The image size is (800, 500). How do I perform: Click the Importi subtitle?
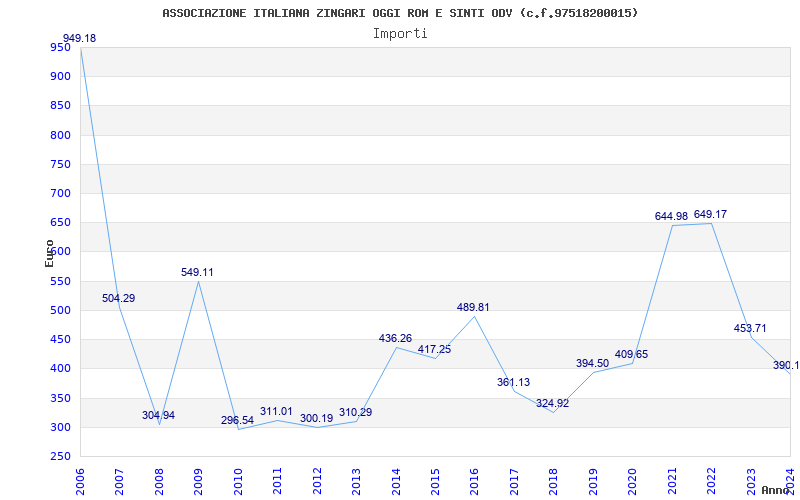pos(400,34)
